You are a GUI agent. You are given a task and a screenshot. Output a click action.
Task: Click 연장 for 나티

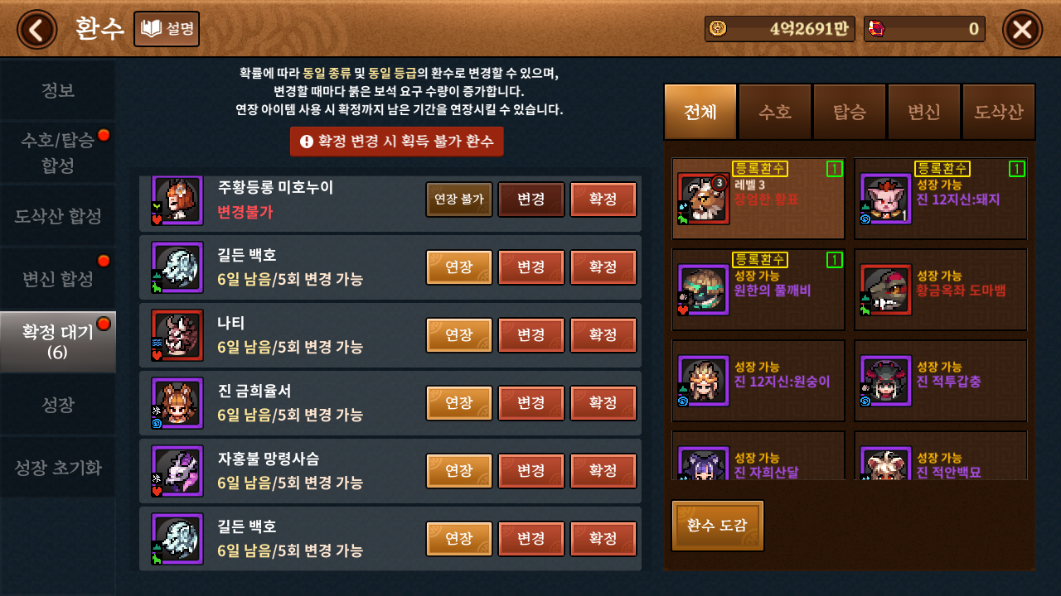coord(459,335)
